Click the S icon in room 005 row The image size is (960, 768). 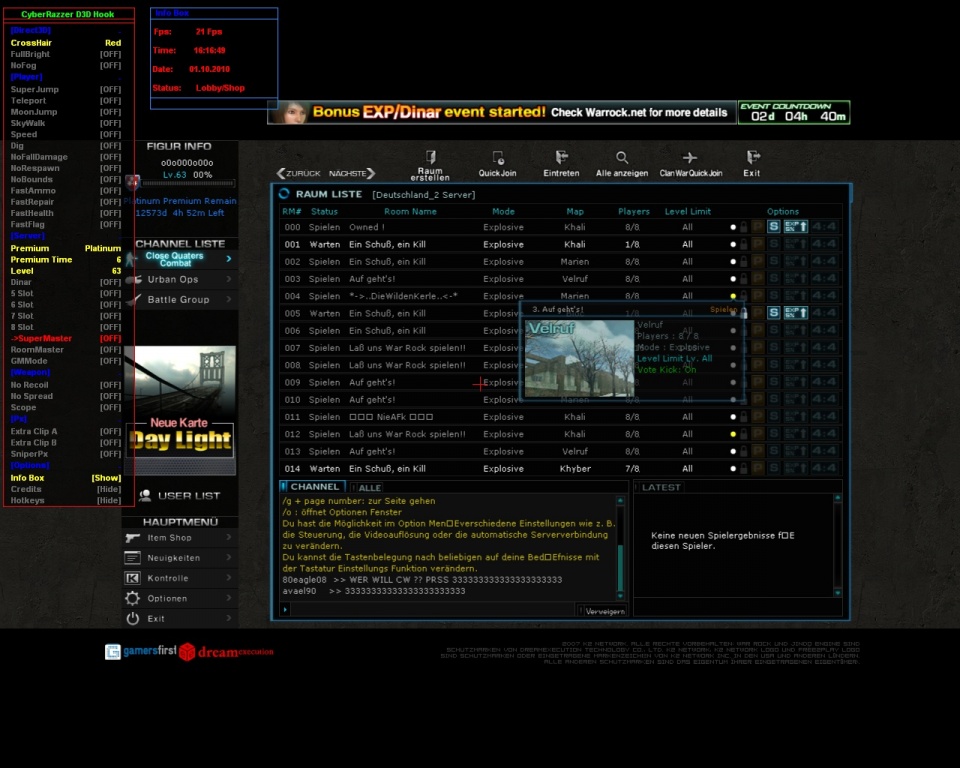pyautogui.click(x=774, y=313)
